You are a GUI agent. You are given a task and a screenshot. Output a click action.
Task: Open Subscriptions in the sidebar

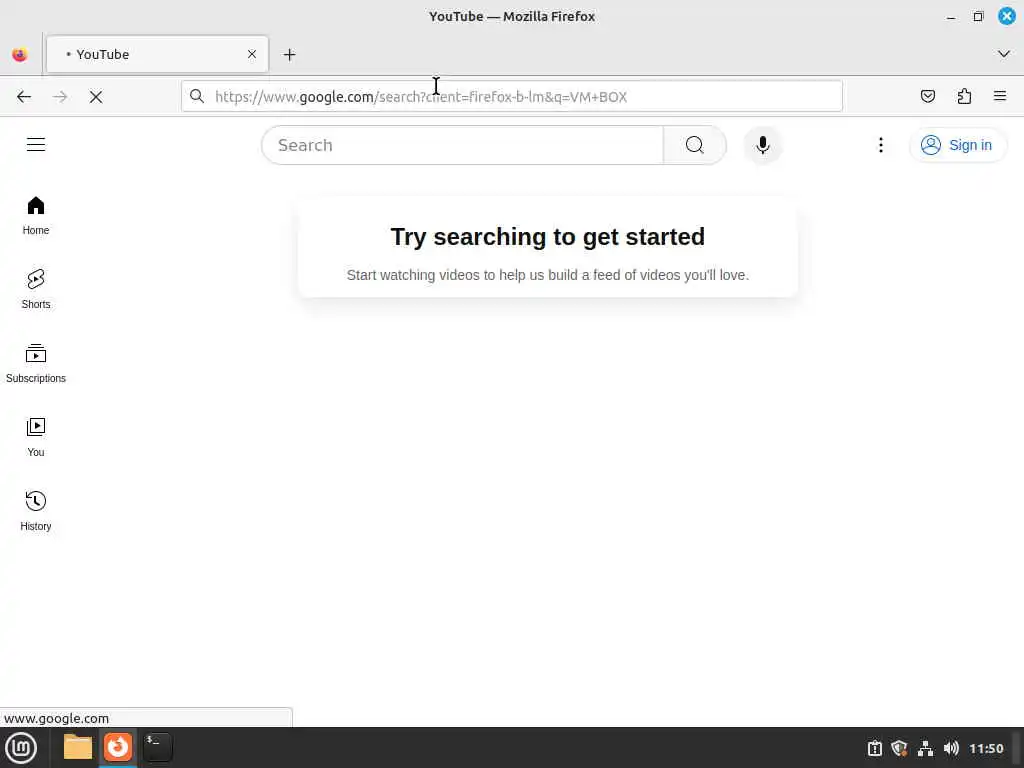[x=36, y=363]
